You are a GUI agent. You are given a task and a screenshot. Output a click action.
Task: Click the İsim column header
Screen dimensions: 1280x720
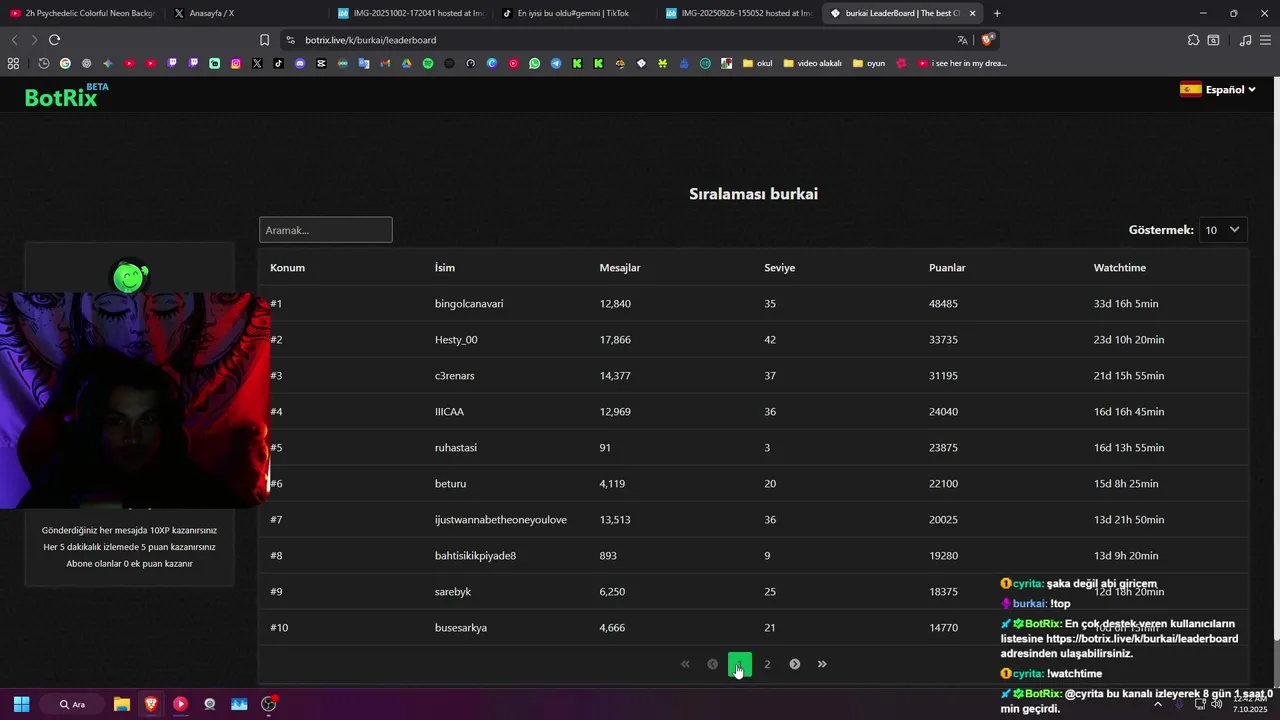point(445,268)
